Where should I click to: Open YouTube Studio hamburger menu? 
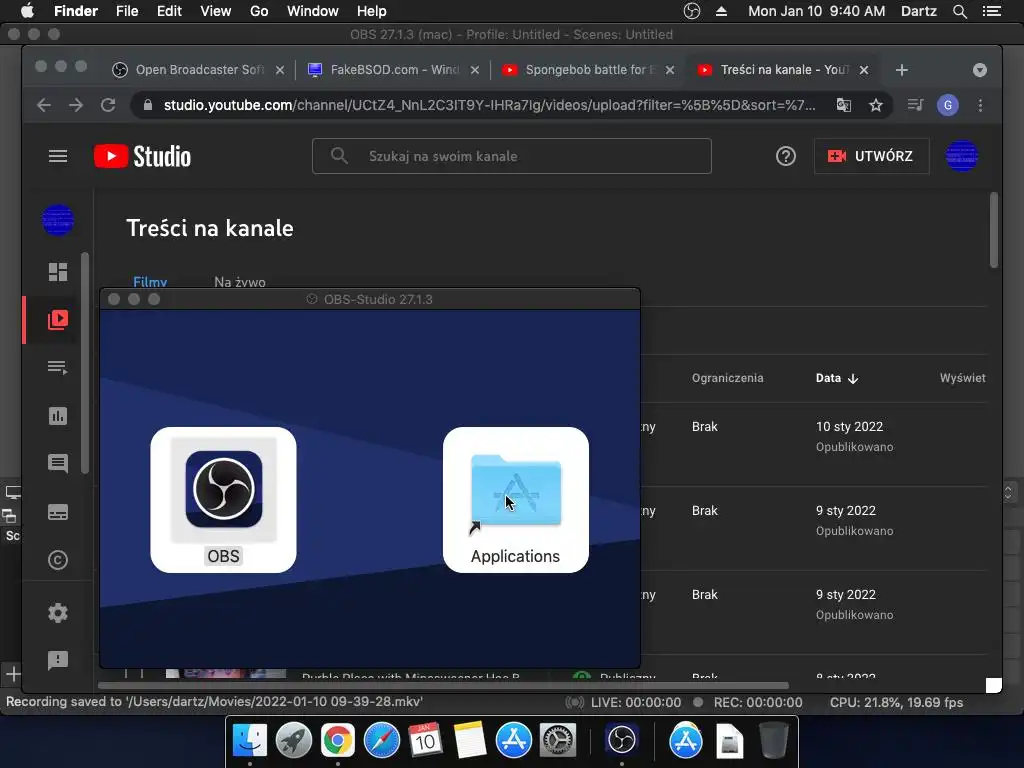click(x=57, y=156)
